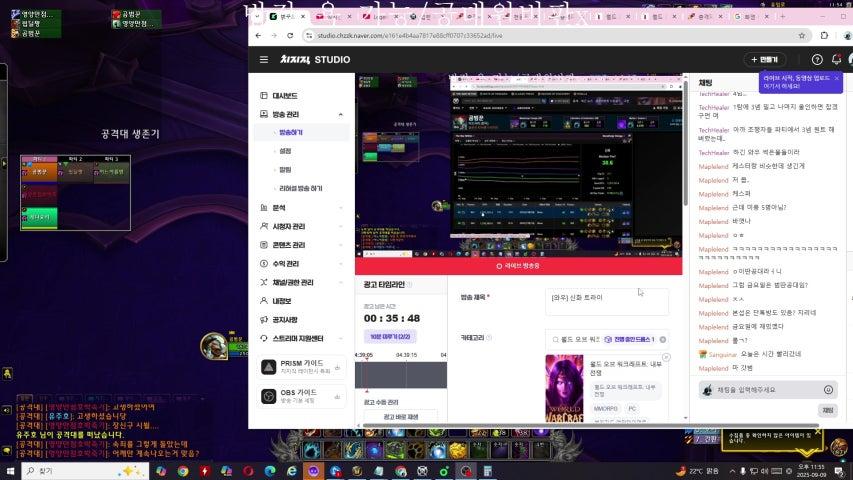Open the notifications bell icon
The height and width of the screenshot is (480, 853).
[x=836, y=59]
